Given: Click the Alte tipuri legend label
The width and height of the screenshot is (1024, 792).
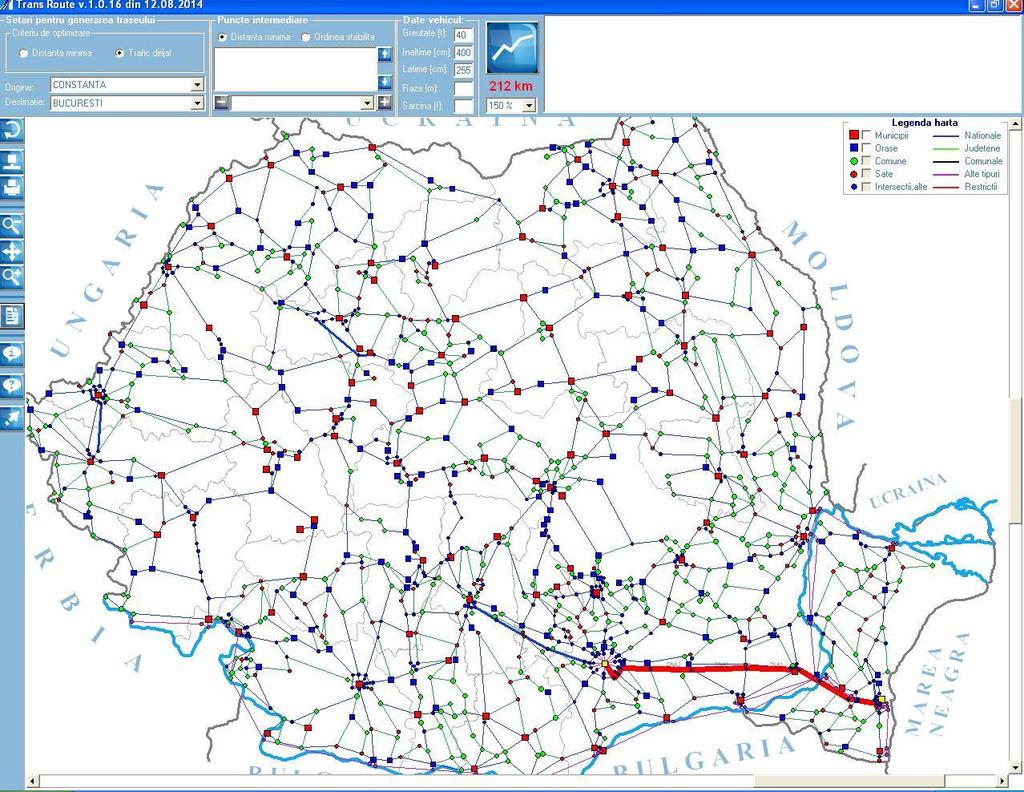Looking at the screenshot, I should (x=982, y=174).
